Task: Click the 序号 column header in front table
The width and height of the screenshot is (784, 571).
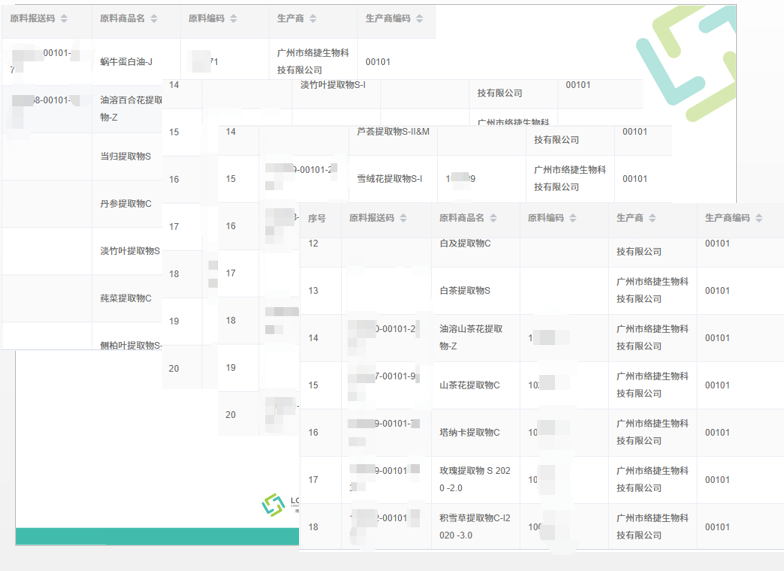Action: (x=316, y=218)
